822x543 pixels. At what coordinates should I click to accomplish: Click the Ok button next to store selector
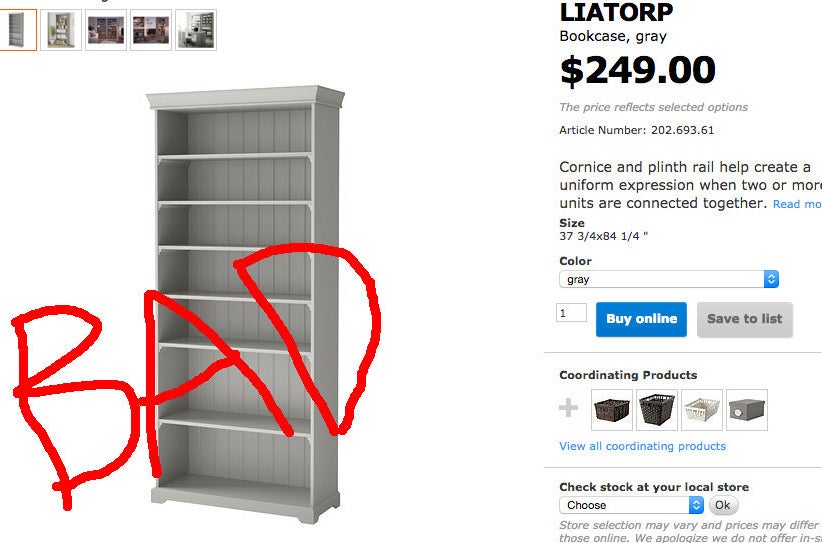[723, 505]
